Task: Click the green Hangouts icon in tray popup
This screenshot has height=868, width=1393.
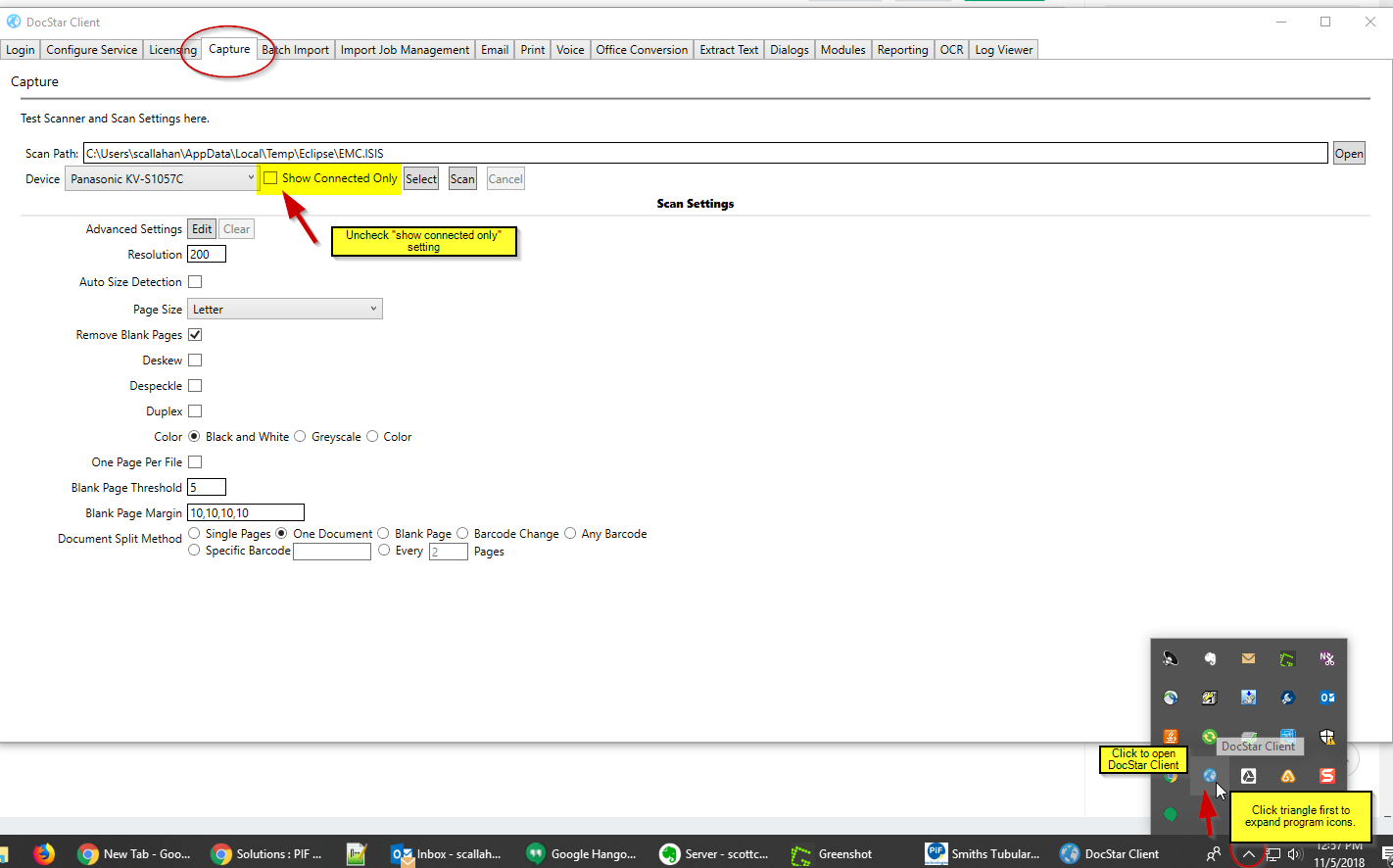Action: click(x=1171, y=814)
